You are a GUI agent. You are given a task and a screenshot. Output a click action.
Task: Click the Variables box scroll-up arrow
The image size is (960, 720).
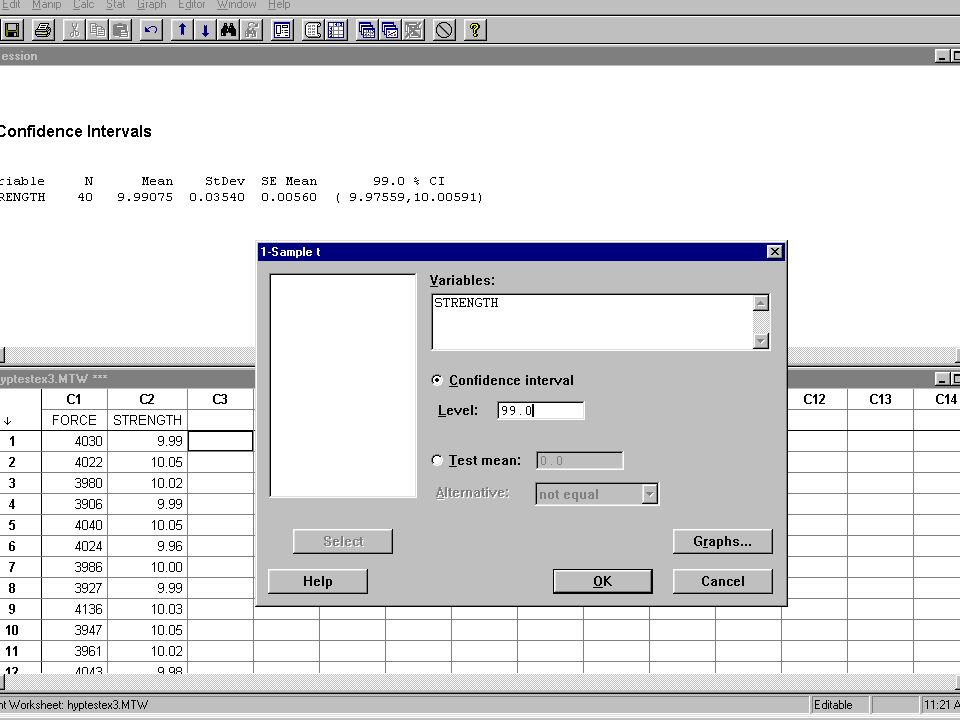[x=760, y=303]
